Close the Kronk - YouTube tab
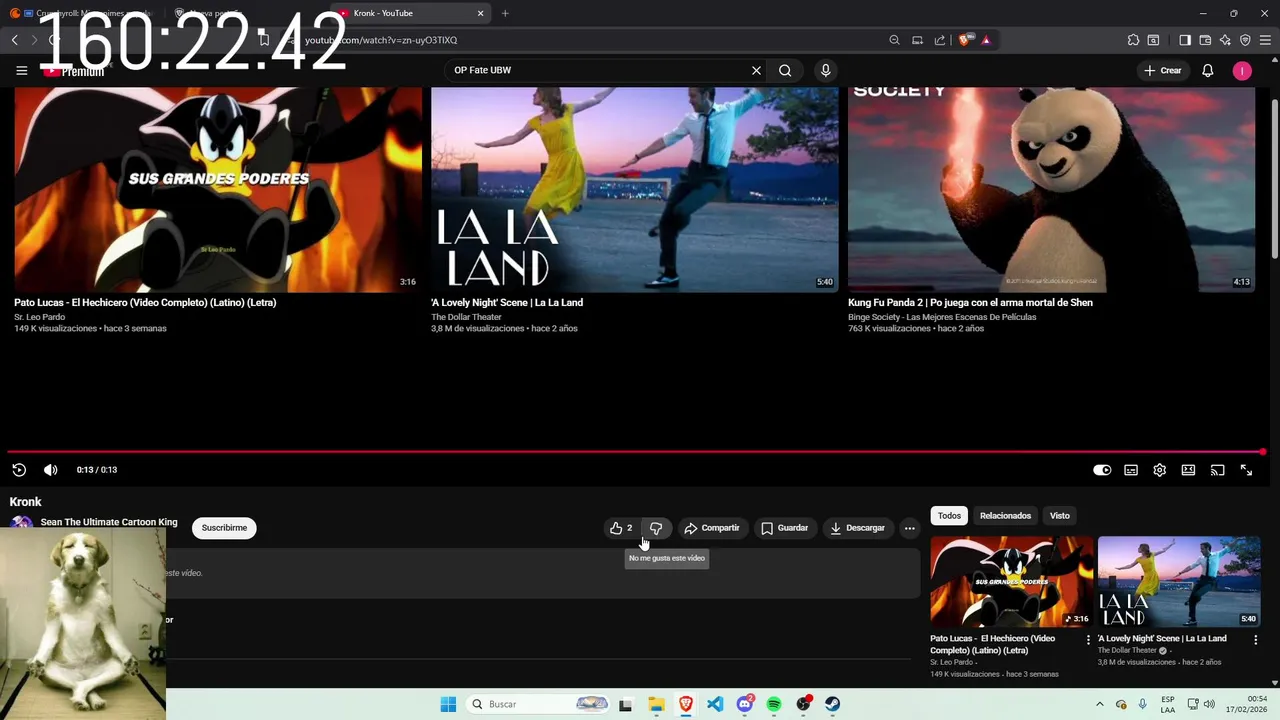The width and height of the screenshot is (1280, 720). click(480, 13)
